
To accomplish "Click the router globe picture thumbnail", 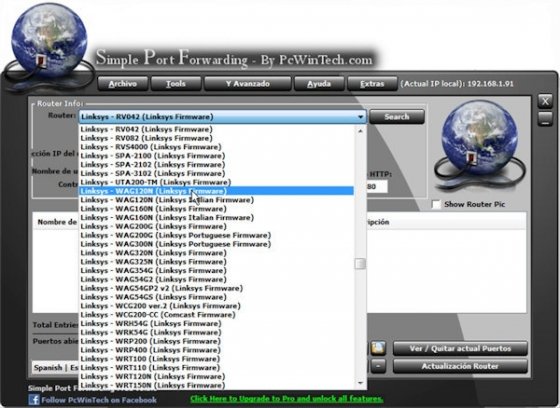I will tap(480, 146).
